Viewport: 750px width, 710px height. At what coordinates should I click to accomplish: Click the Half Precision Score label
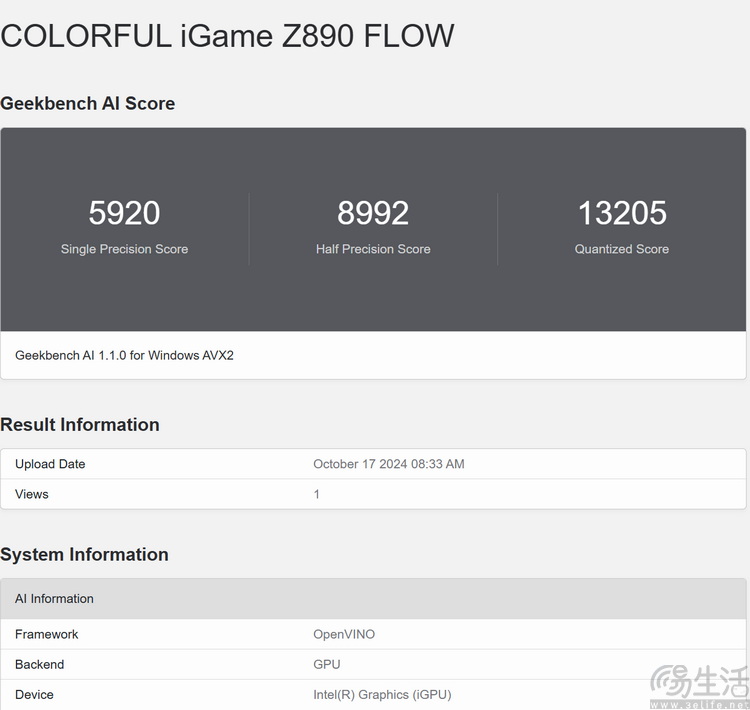click(373, 249)
